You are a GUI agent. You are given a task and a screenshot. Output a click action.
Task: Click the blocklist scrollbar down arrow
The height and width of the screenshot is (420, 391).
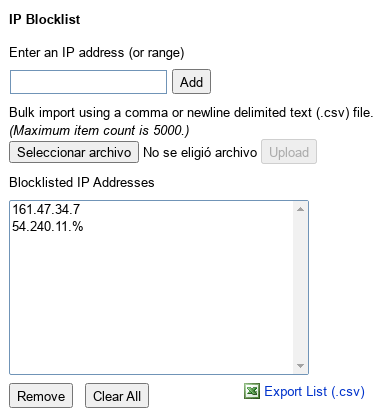tap(300, 366)
